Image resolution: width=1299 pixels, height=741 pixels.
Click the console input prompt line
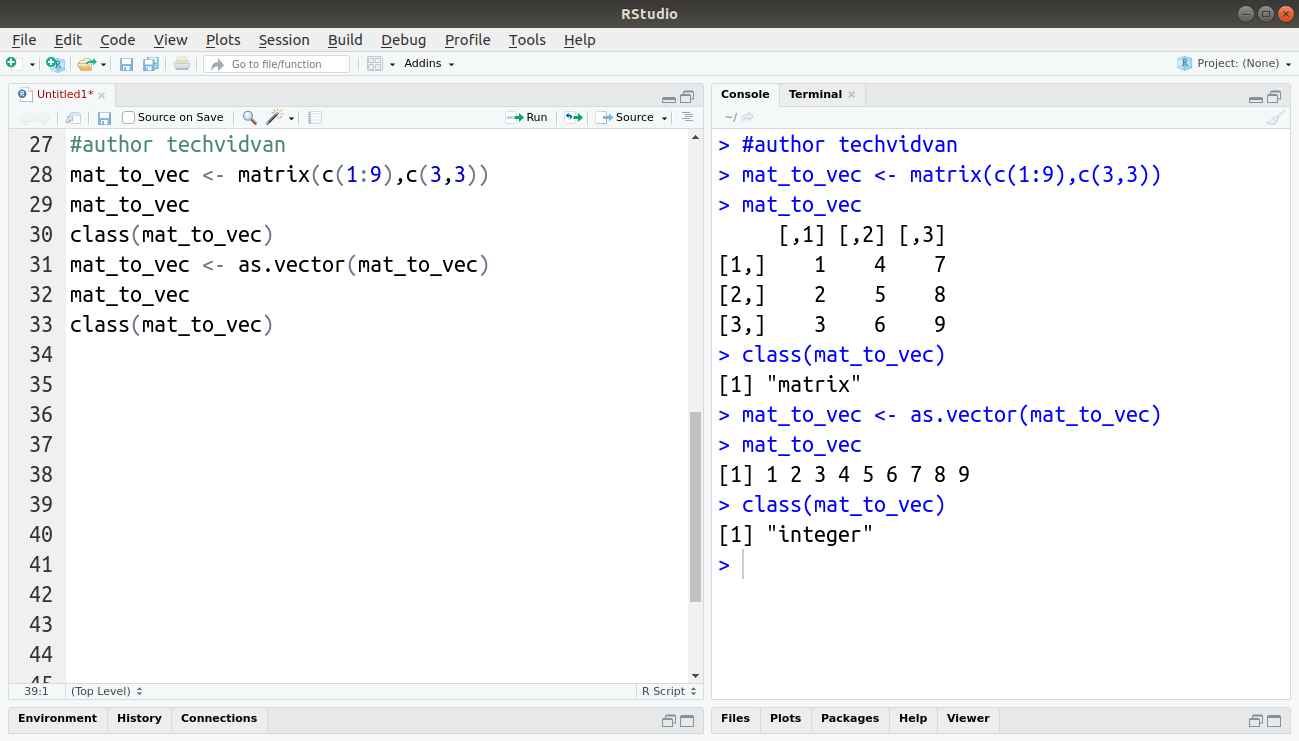click(x=1000, y=565)
